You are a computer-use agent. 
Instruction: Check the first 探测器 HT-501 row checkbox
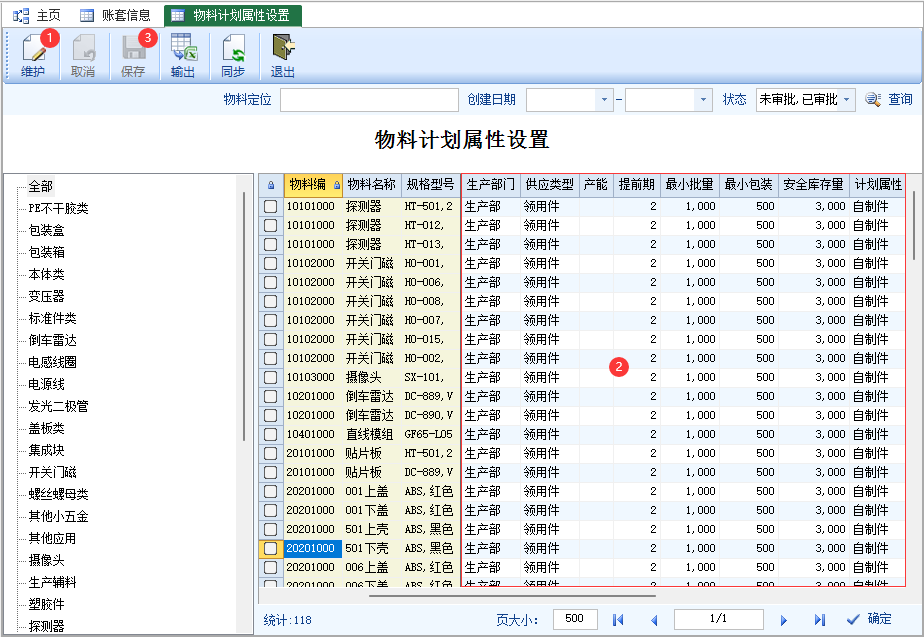tap(270, 206)
